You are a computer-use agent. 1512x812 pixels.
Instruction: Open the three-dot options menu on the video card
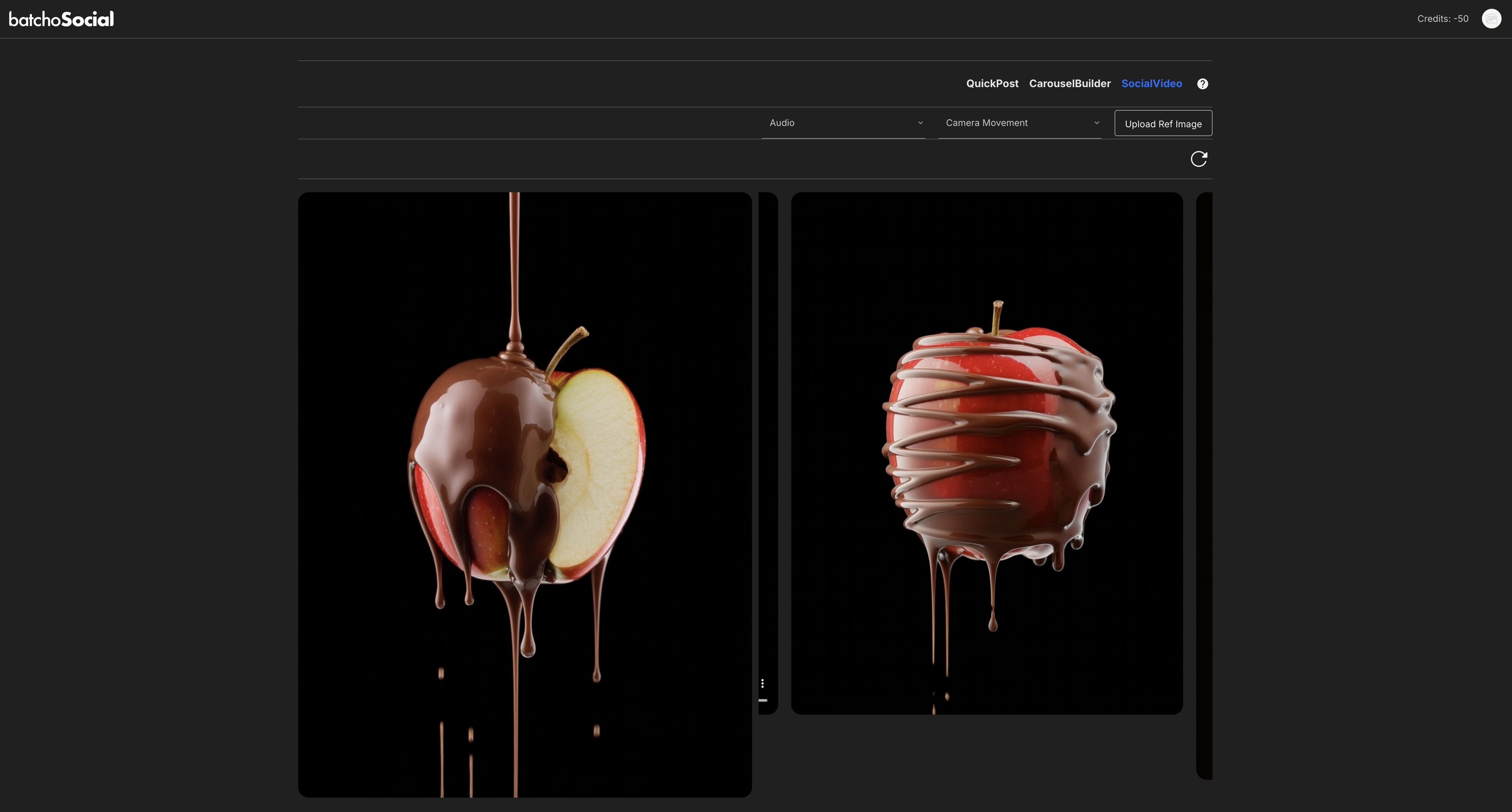(763, 683)
